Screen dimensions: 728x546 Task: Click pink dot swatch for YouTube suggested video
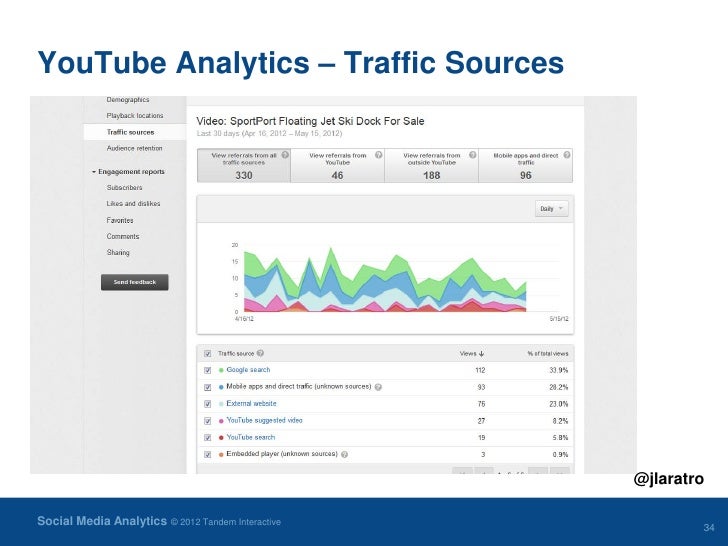(x=221, y=421)
